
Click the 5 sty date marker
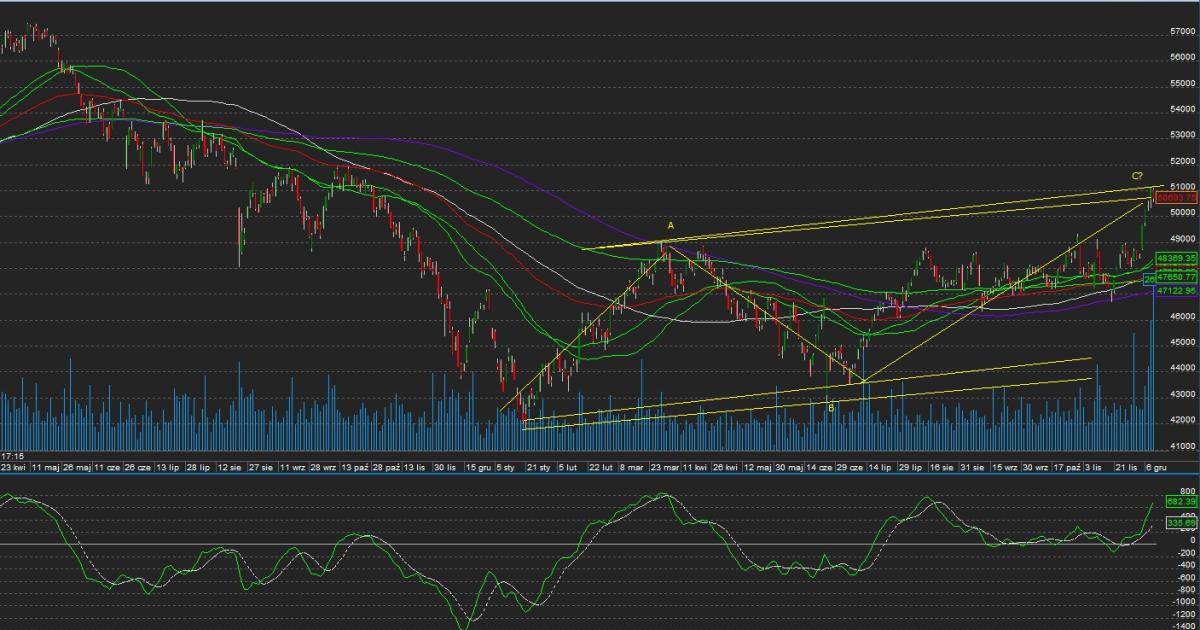coord(508,467)
